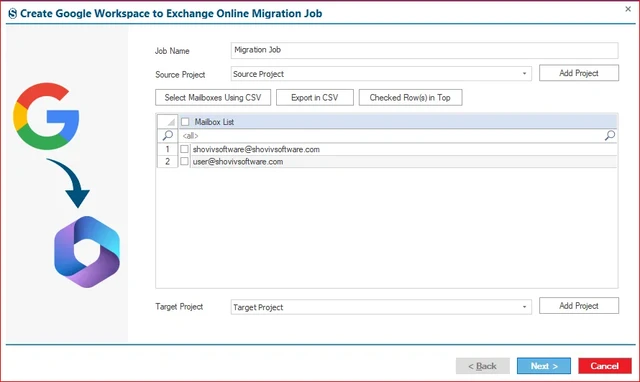Click the Google logo in the left panel

tap(46, 116)
